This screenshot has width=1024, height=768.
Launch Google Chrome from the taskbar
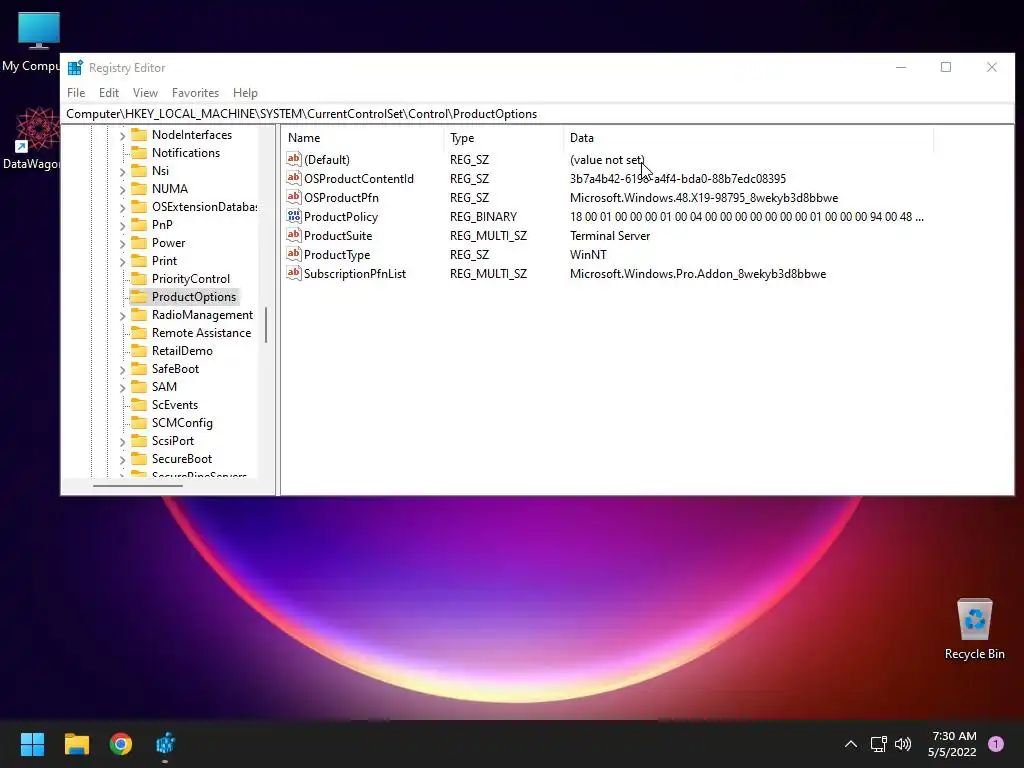pos(121,744)
